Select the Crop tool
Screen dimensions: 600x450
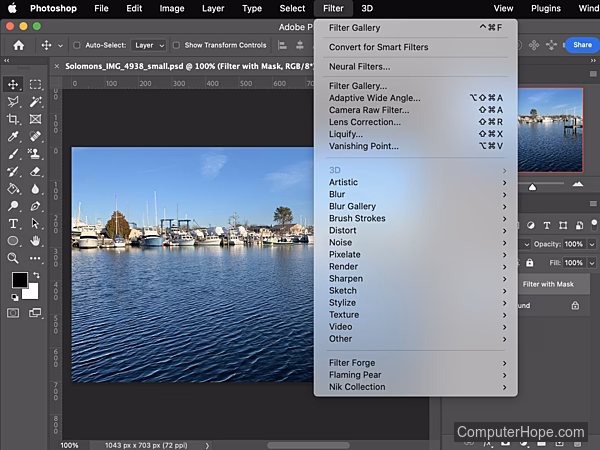13,119
